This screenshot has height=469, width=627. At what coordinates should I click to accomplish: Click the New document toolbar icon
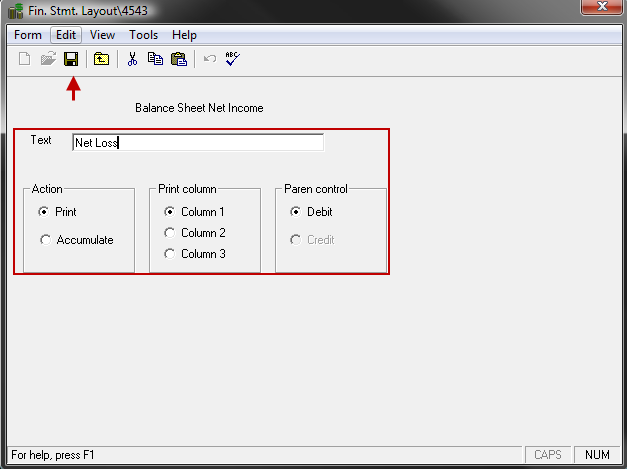point(24,59)
